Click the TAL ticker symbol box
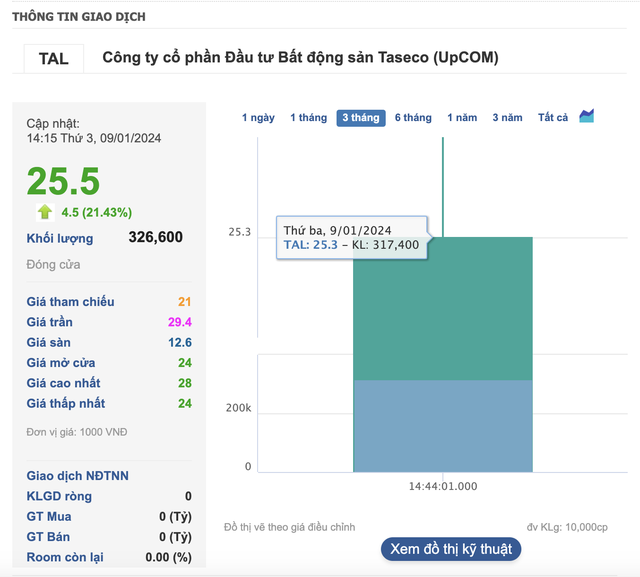The height and width of the screenshot is (577, 640). [x=54, y=58]
